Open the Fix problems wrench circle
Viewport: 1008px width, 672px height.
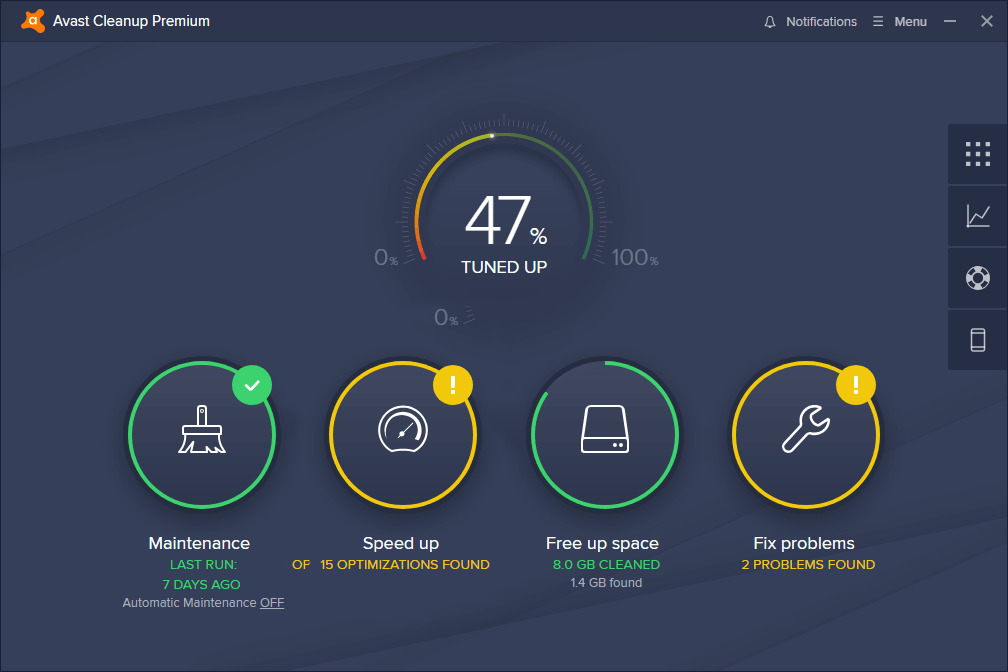coord(806,435)
